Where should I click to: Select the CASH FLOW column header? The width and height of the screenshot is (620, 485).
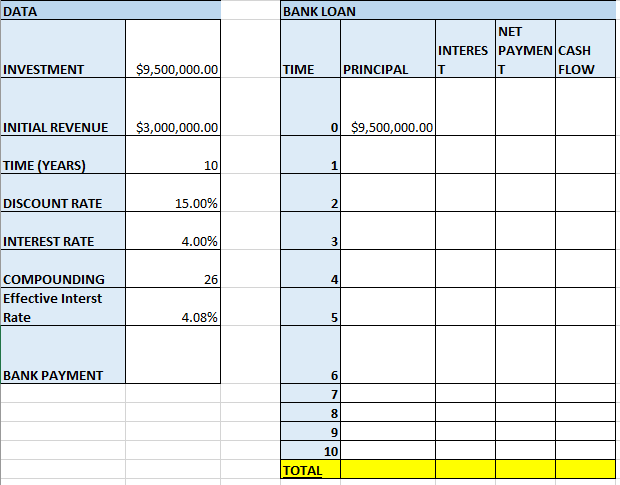[586, 49]
